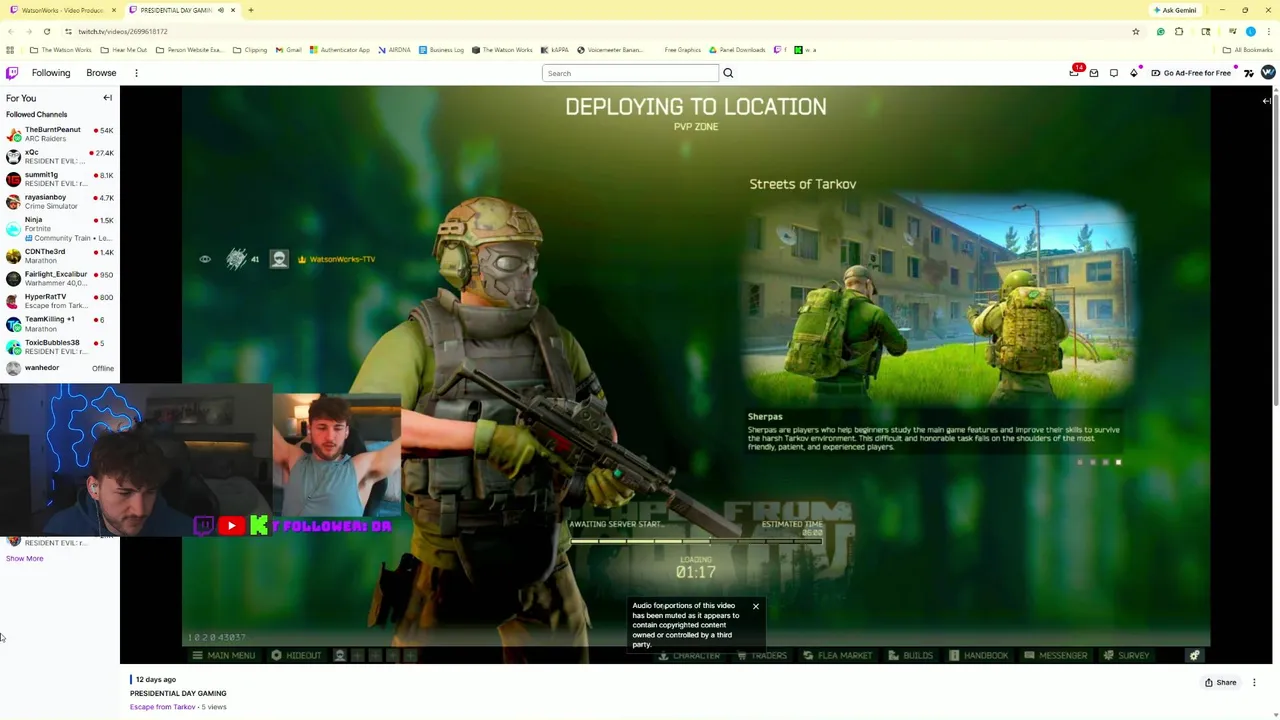The height and width of the screenshot is (720, 1280).
Task: Mute the PRESIDENTIAL DAY GAMING tab audio
Action: pos(221,10)
